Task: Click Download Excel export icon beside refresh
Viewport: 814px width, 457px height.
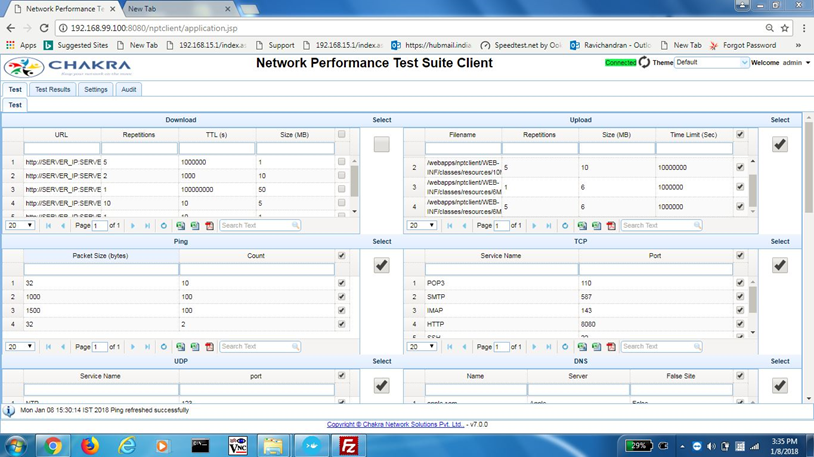Action: pyautogui.click(x=180, y=225)
